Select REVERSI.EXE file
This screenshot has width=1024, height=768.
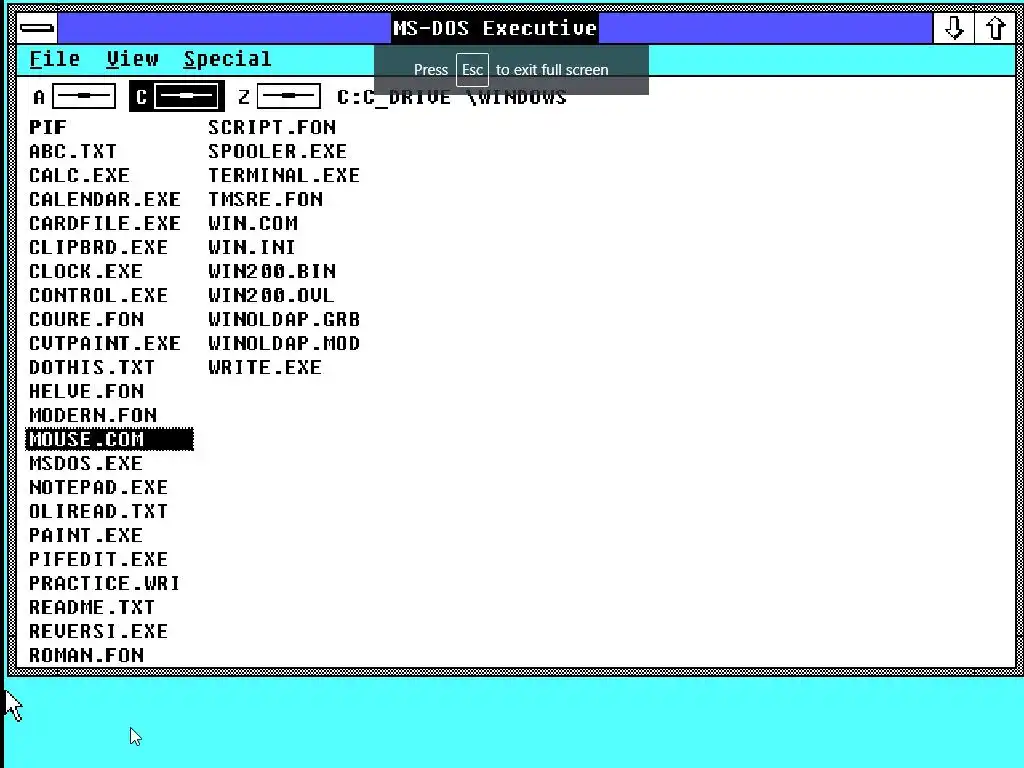click(98, 632)
